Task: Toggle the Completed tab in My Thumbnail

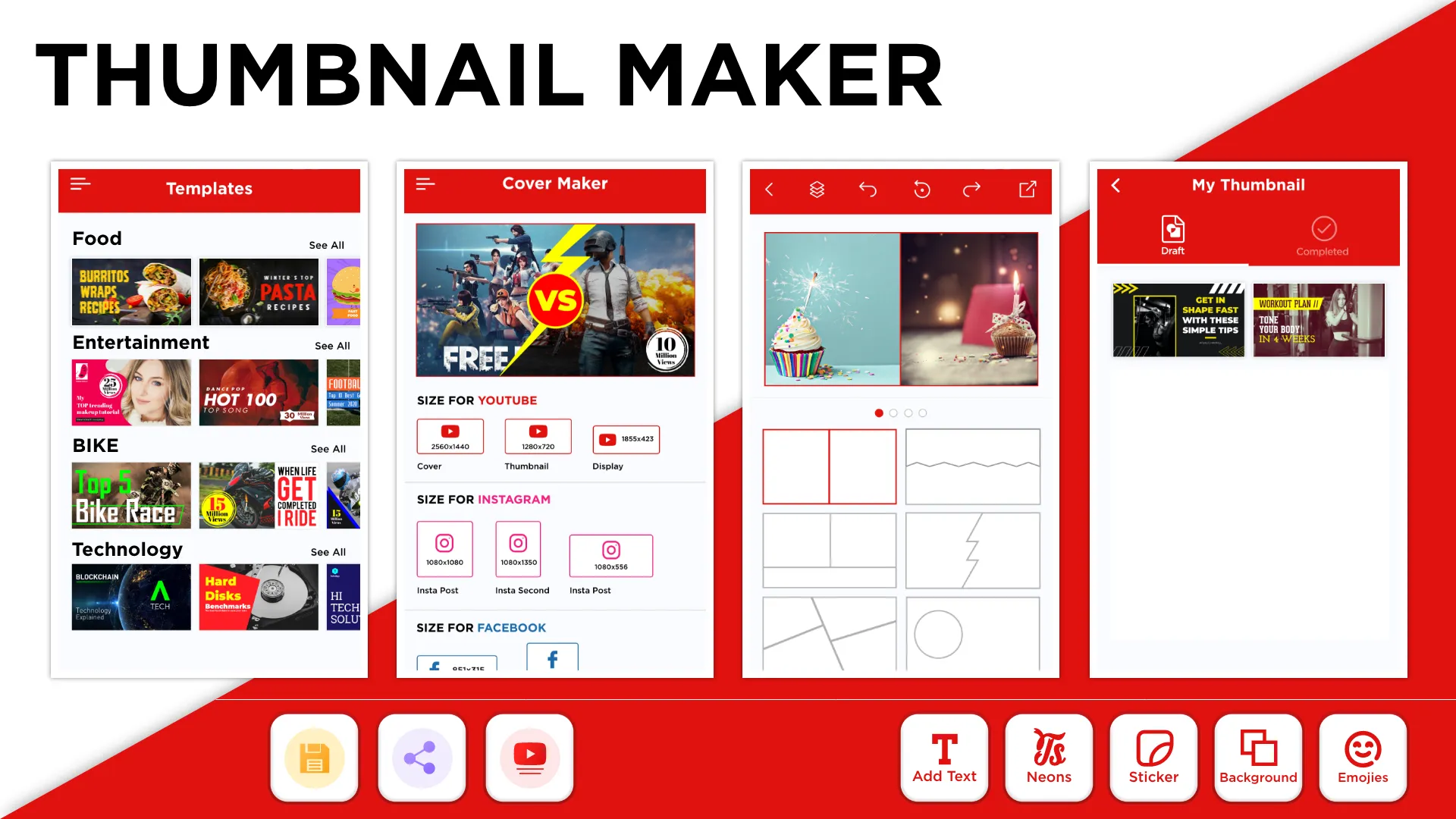Action: pyautogui.click(x=1322, y=235)
